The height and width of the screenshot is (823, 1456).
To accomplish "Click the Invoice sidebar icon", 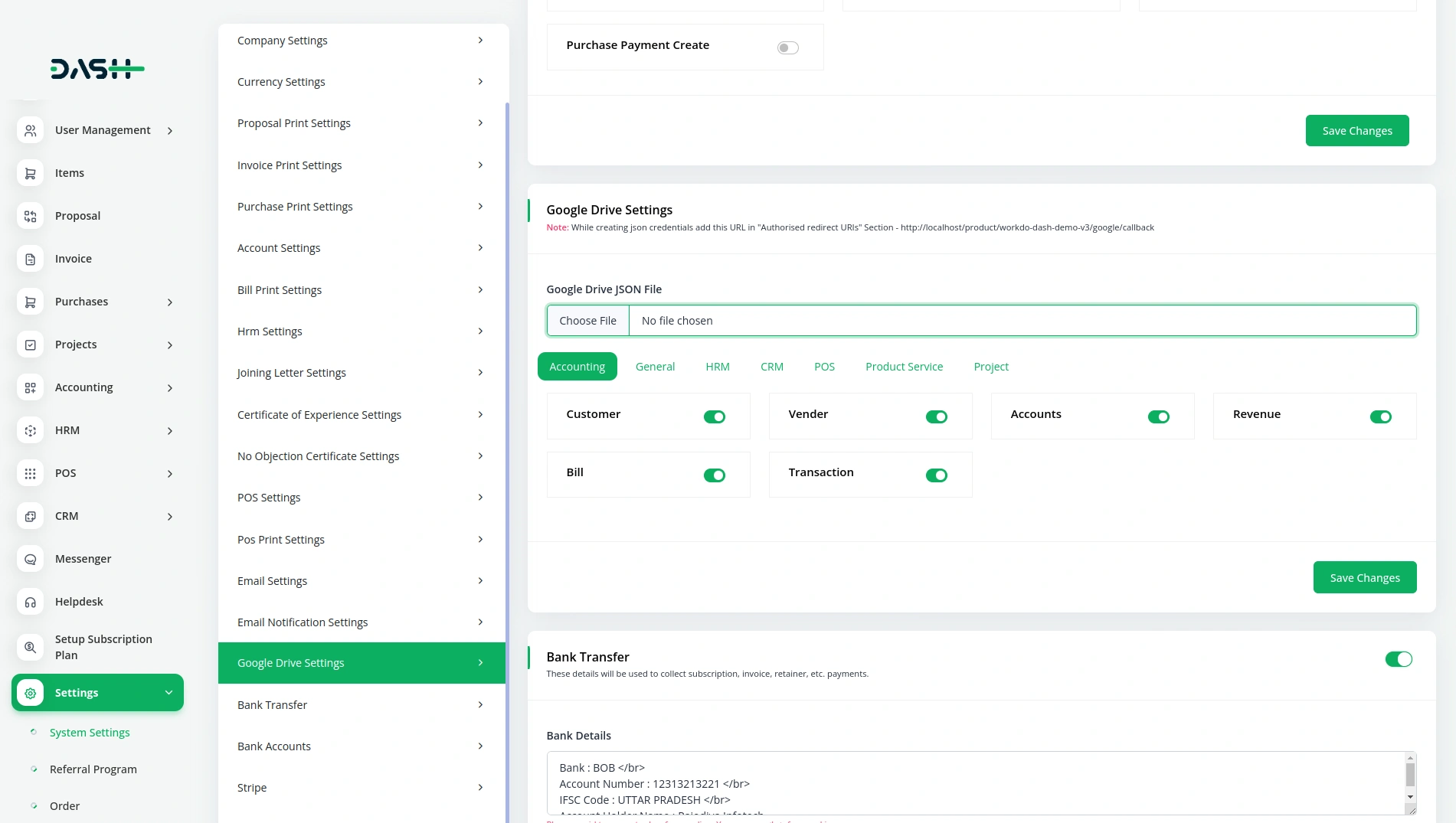I will pyautogui.click(x=30, y=259).
